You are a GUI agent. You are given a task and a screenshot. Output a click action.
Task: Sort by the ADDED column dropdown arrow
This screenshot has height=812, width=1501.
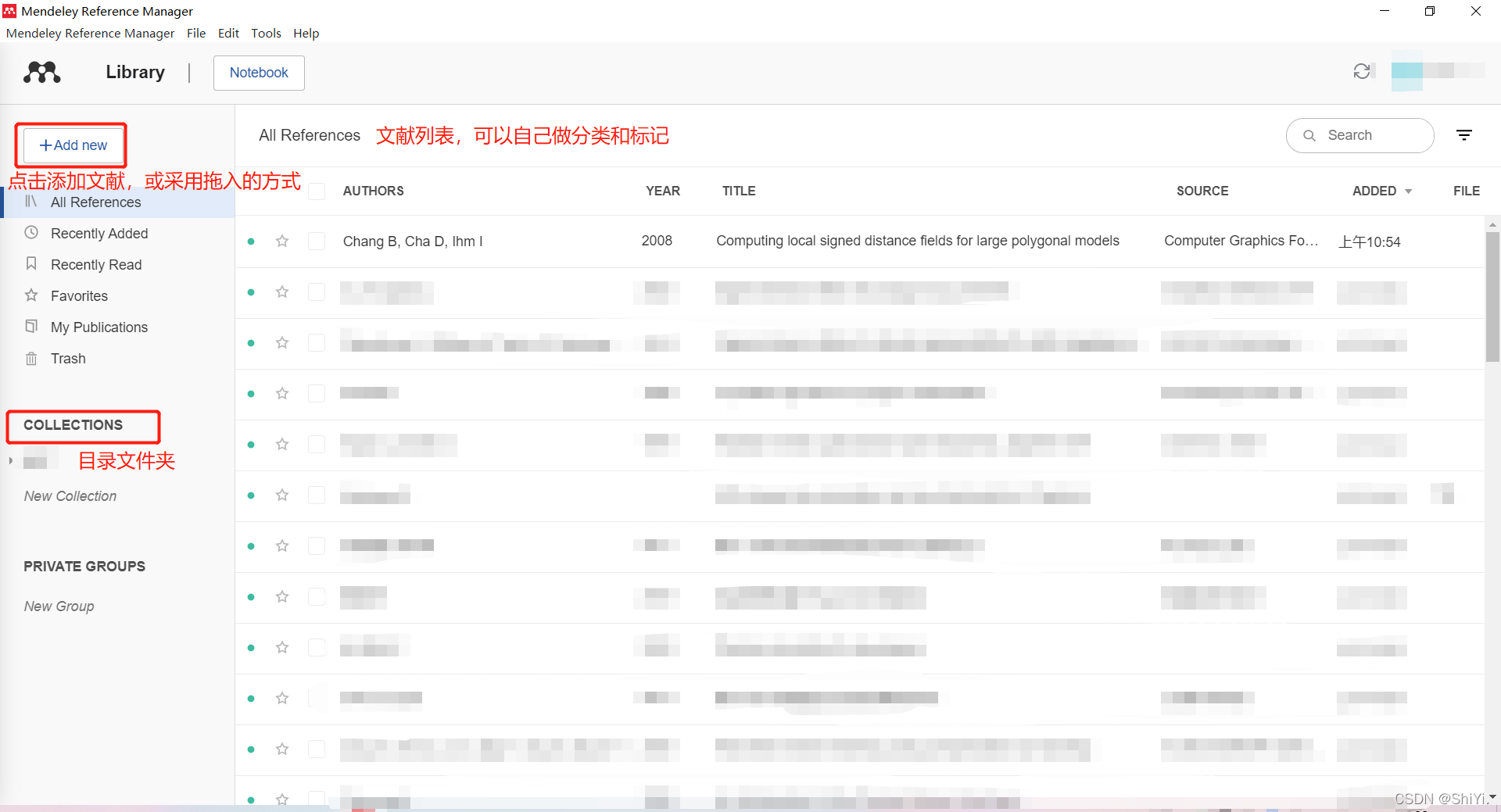point(1409,191)
